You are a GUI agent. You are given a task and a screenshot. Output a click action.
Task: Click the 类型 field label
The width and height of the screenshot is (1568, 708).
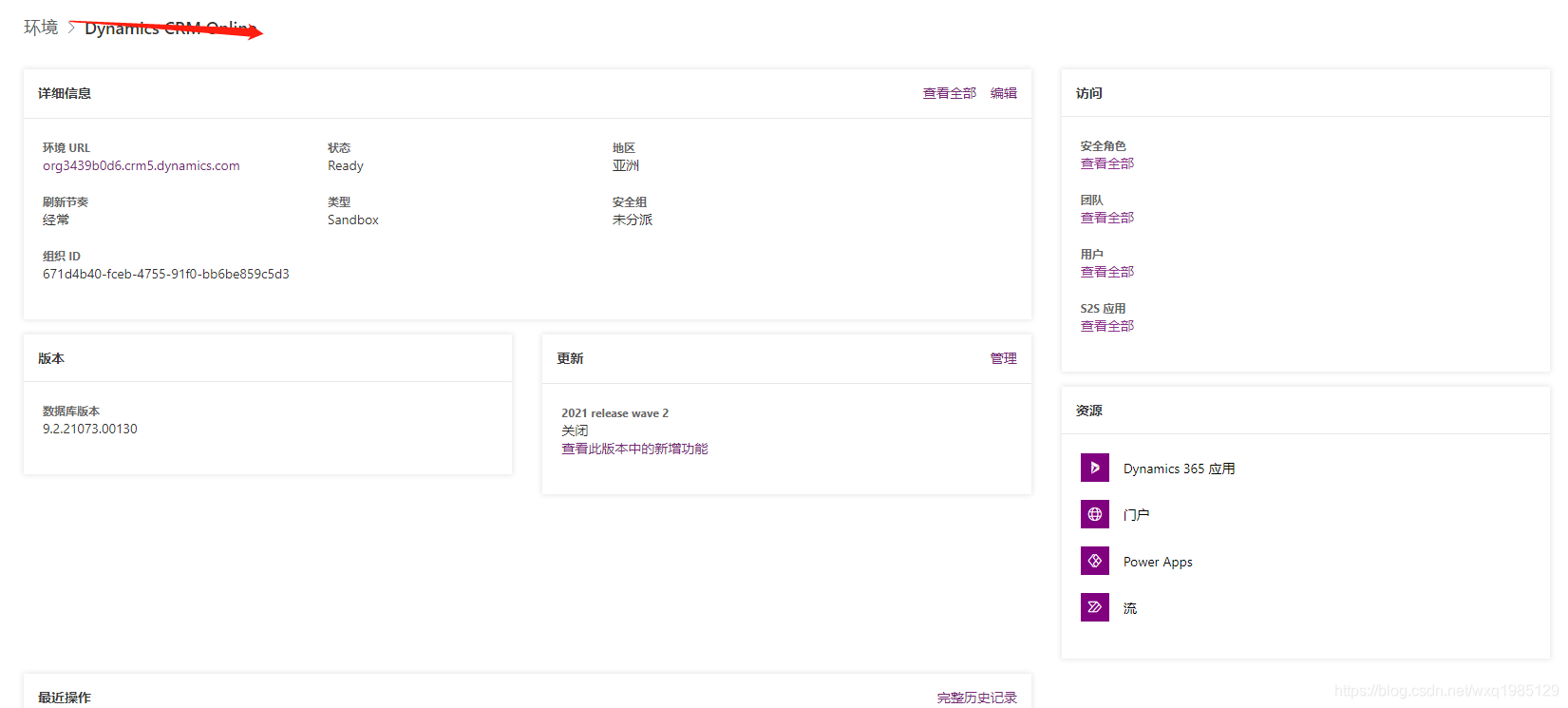click(x=339, y=202)
